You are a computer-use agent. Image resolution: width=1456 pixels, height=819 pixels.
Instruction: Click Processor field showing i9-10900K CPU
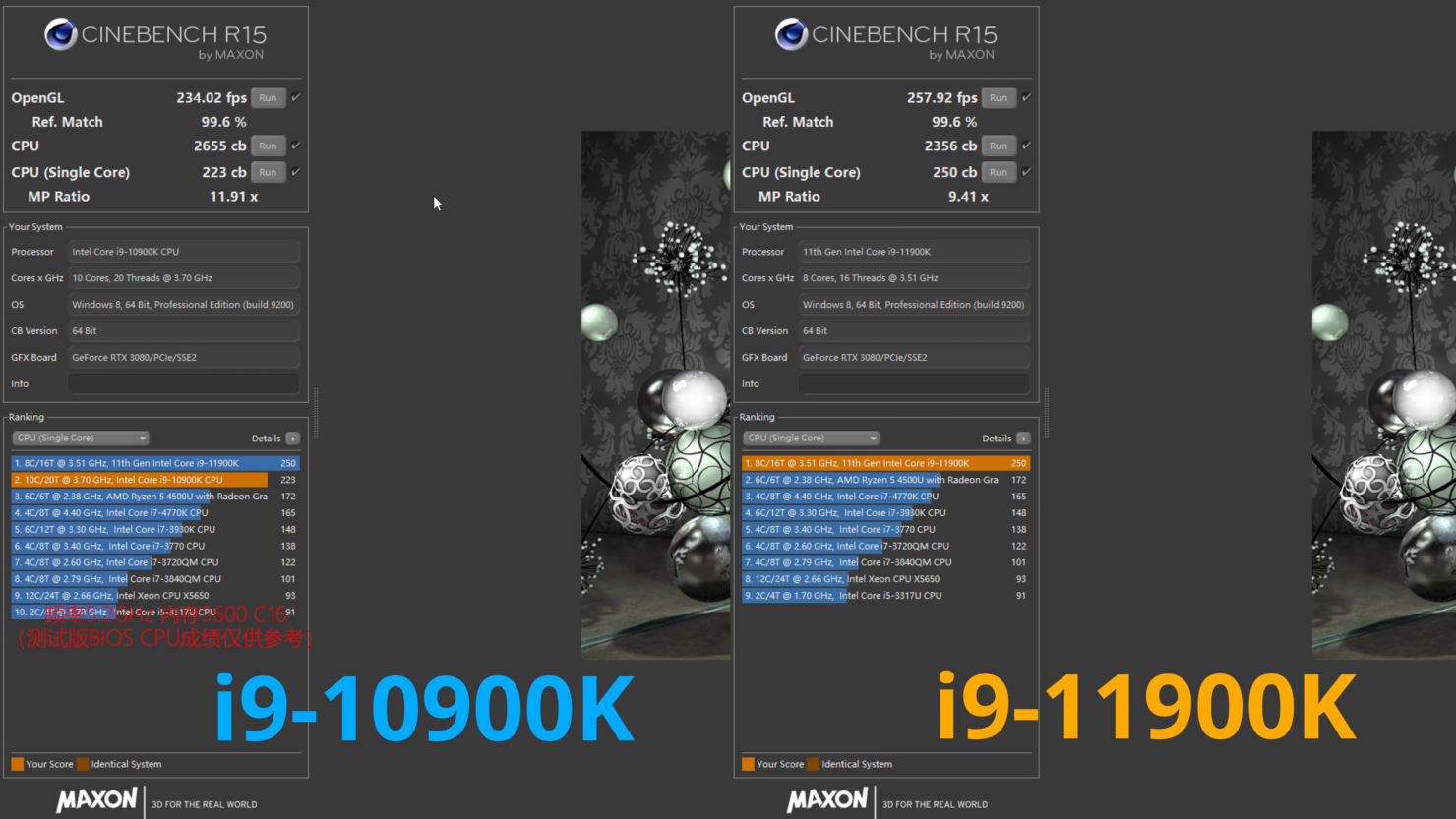pos(184,252)
